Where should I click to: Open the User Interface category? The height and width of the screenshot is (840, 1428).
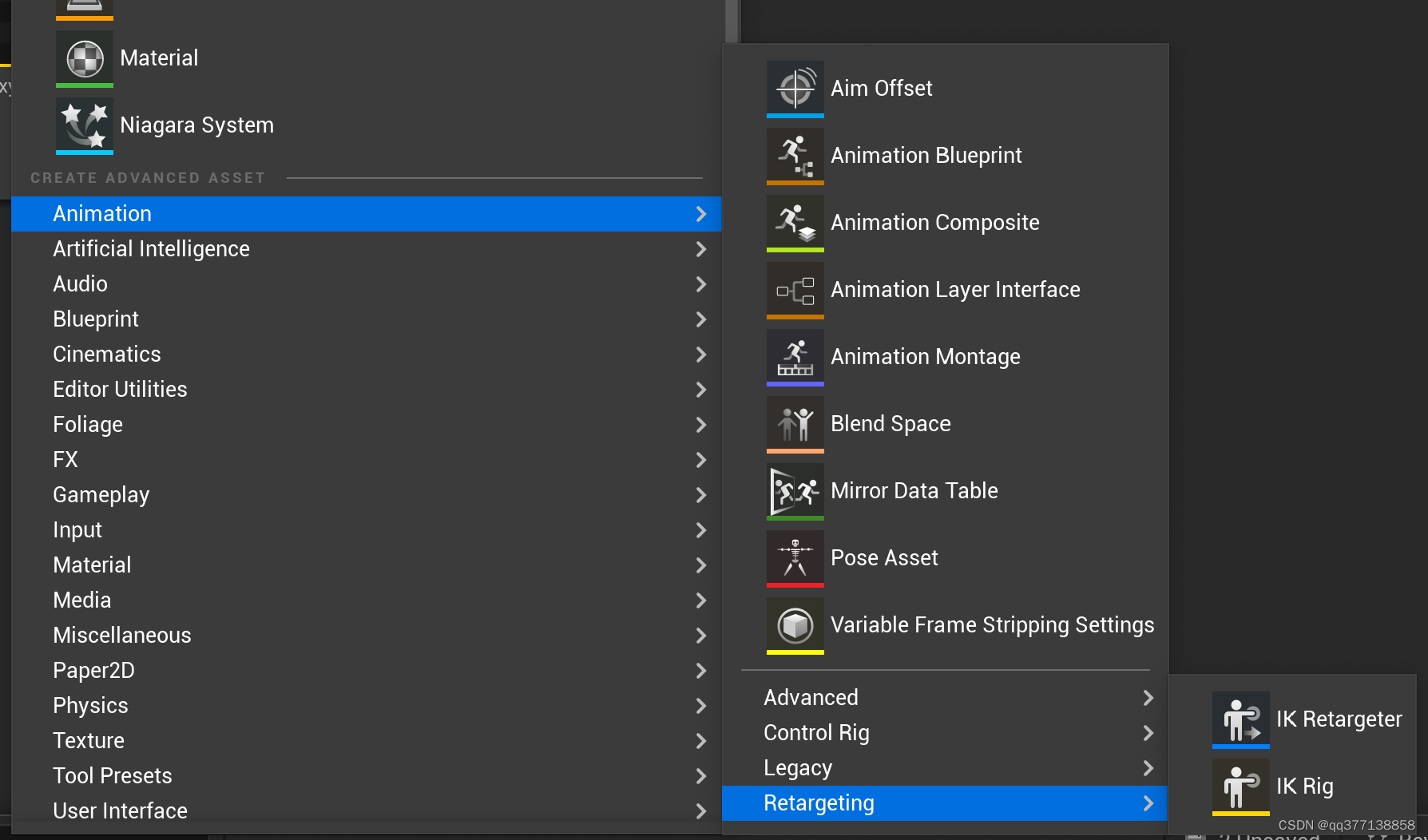(x=367, y=811)
